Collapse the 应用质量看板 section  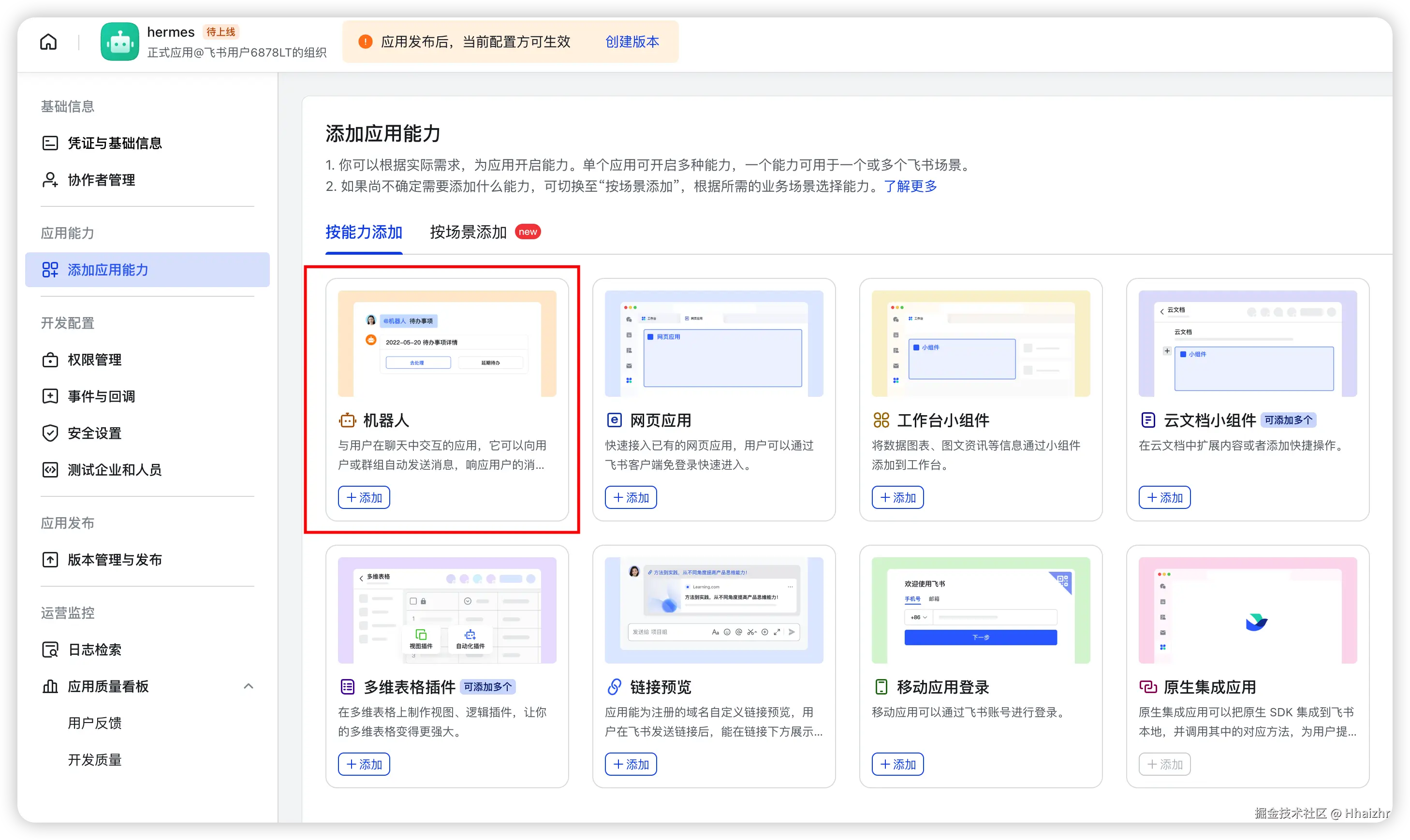(x=249, y=686)
